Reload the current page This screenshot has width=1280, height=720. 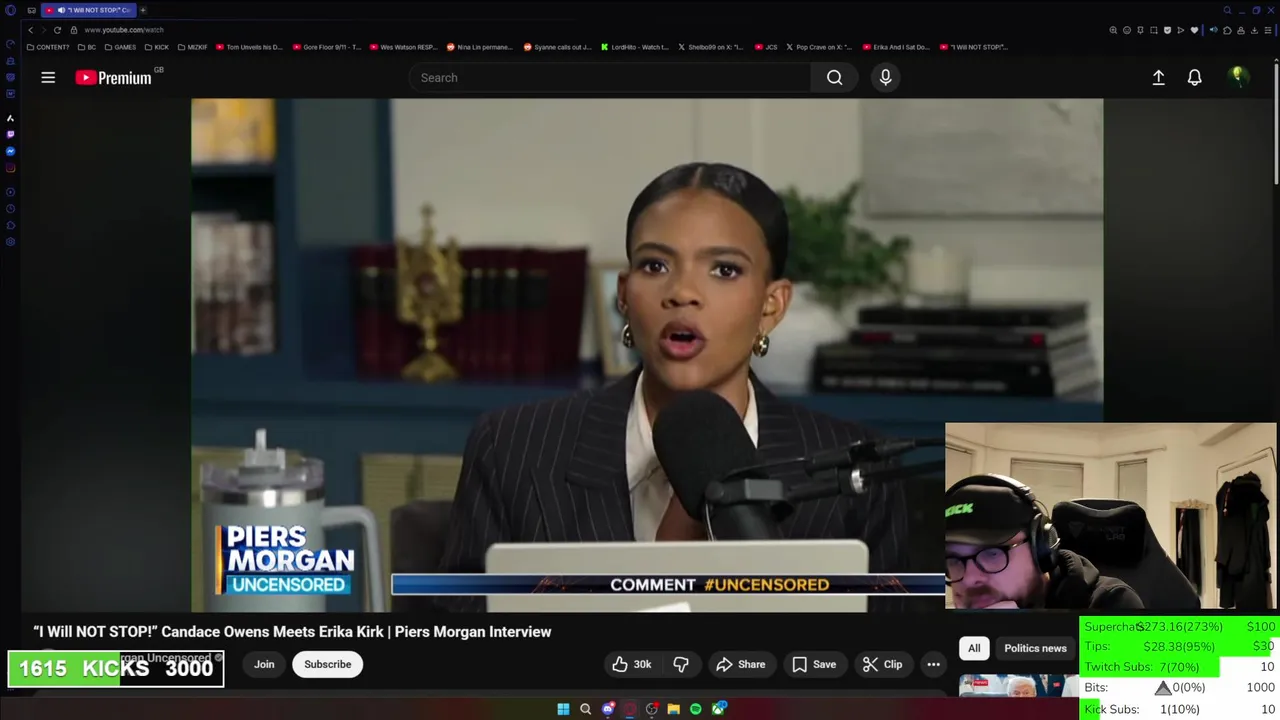57,30
